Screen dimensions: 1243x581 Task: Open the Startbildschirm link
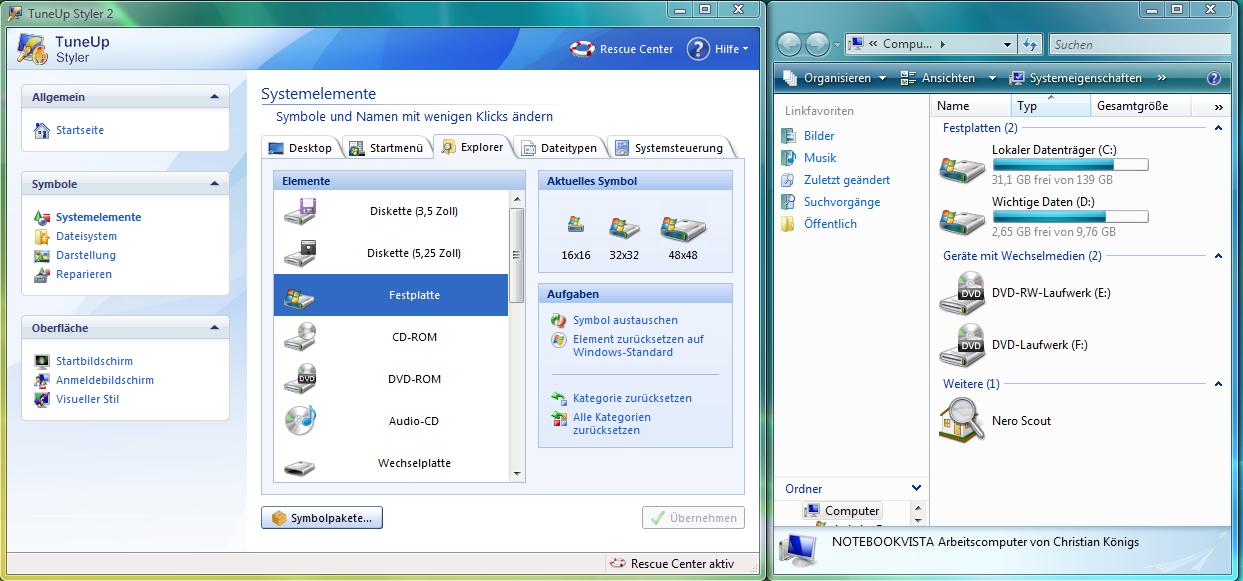[x=94, y=361]
